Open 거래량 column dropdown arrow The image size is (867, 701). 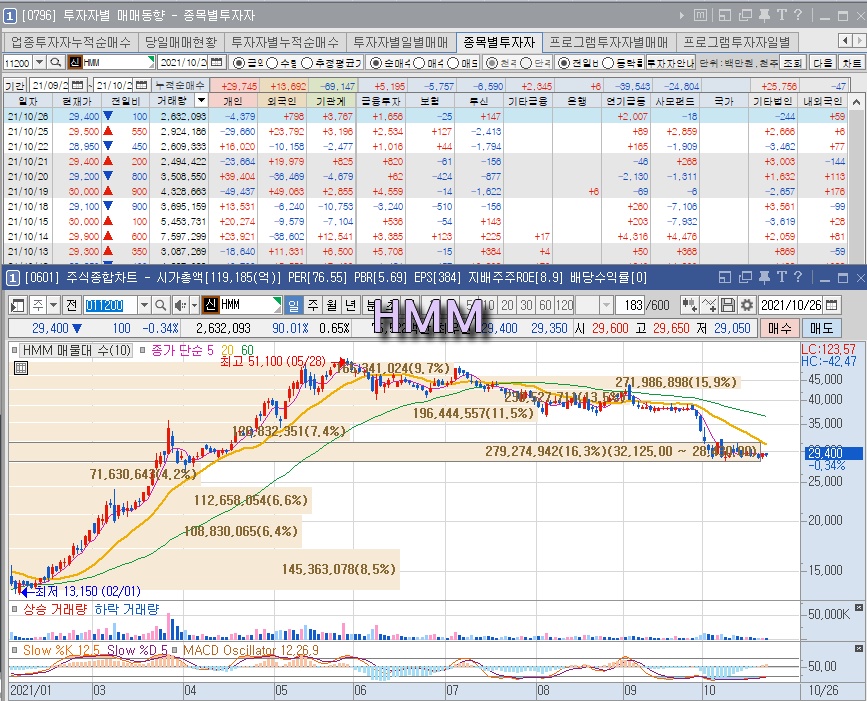pyautogui.click(x=201, y=101)
